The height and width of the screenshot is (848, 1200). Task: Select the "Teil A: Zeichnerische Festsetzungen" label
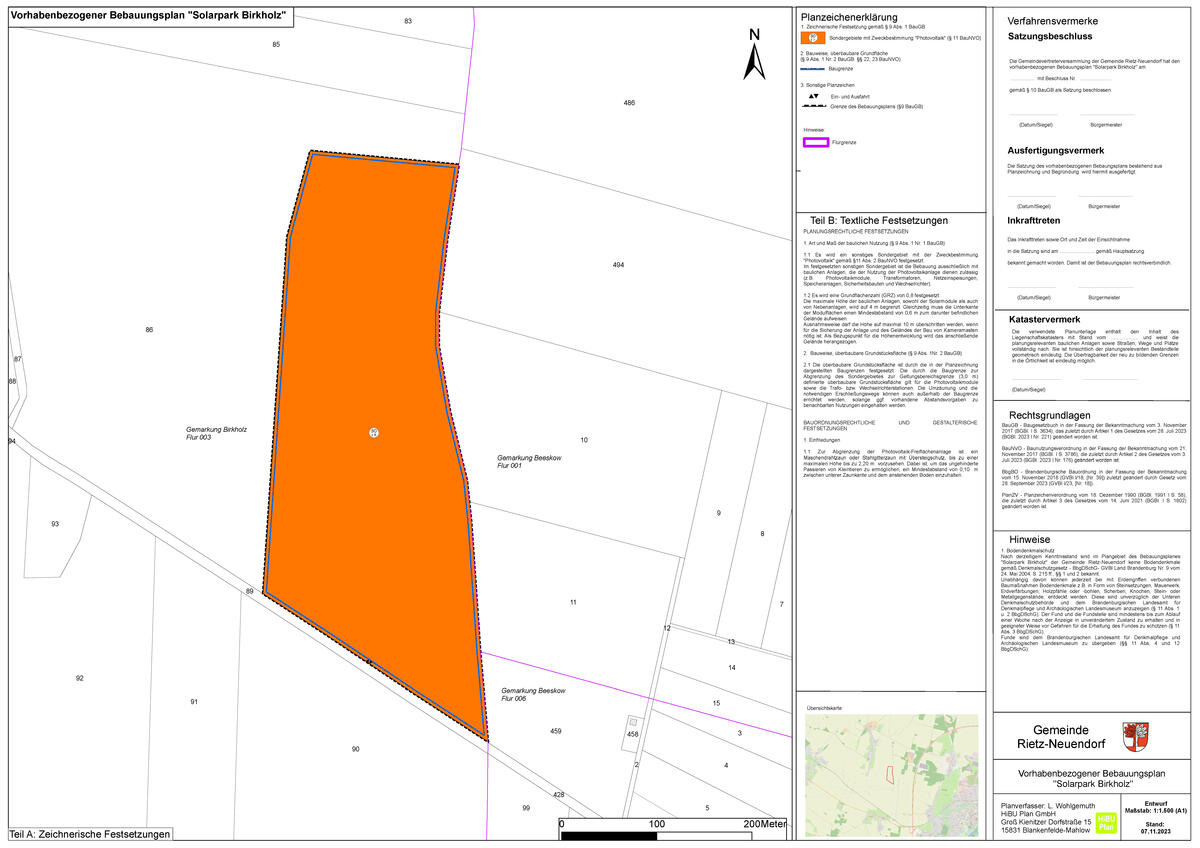tap(89, 834)
